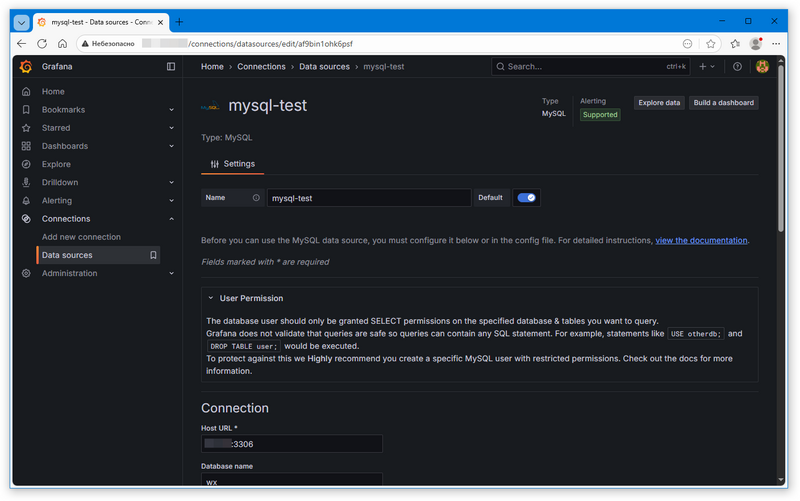Go to the Data sources breadcrumb
Image resolution: width=800 pixels, height=501 pixels.
pos(324,67)
